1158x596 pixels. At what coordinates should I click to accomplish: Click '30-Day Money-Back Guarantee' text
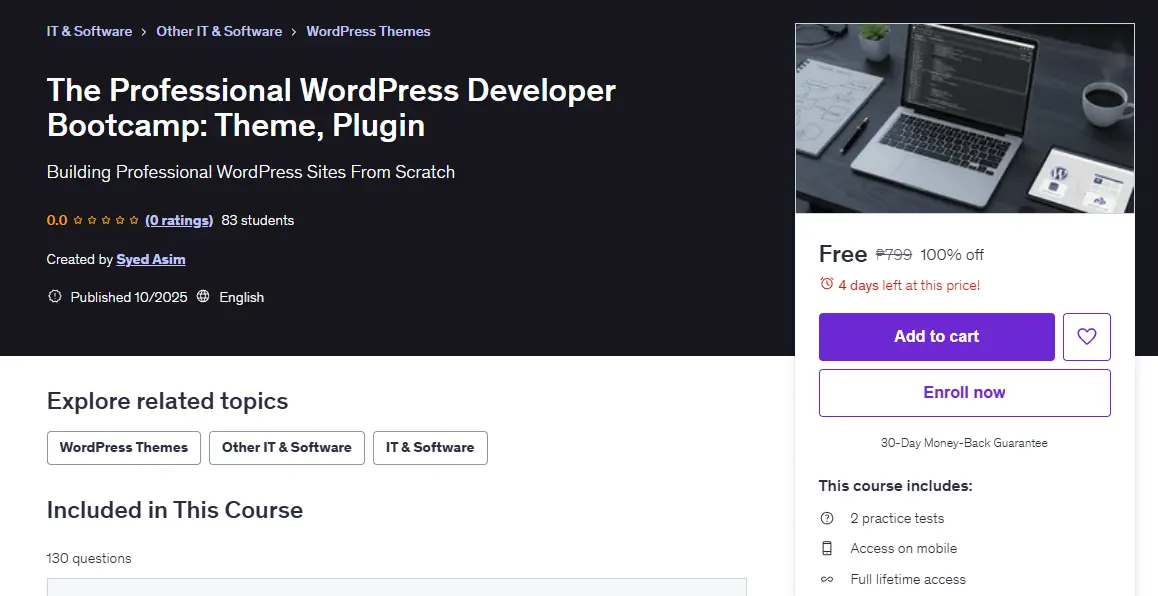[965, 443]
